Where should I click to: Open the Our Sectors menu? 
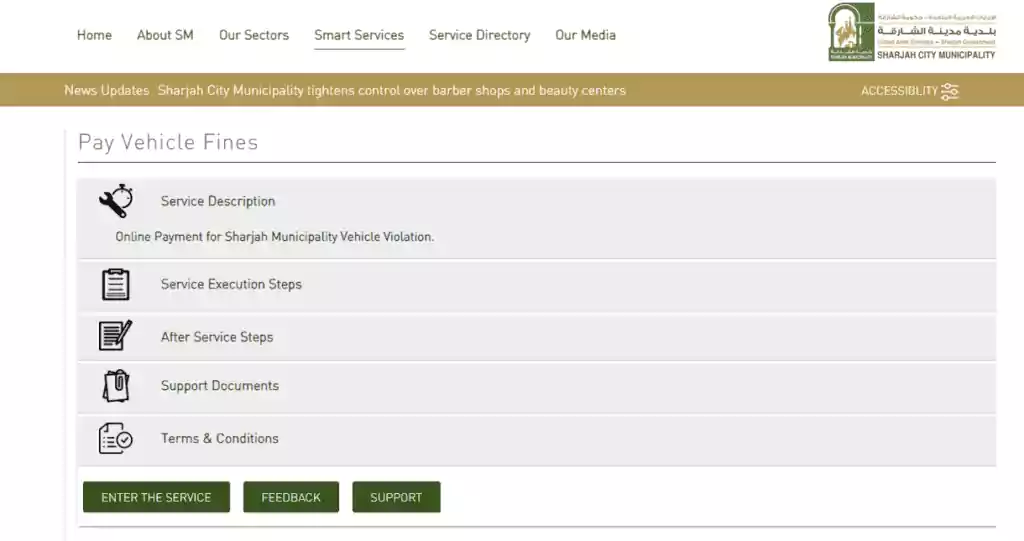(x=254, y=35)
